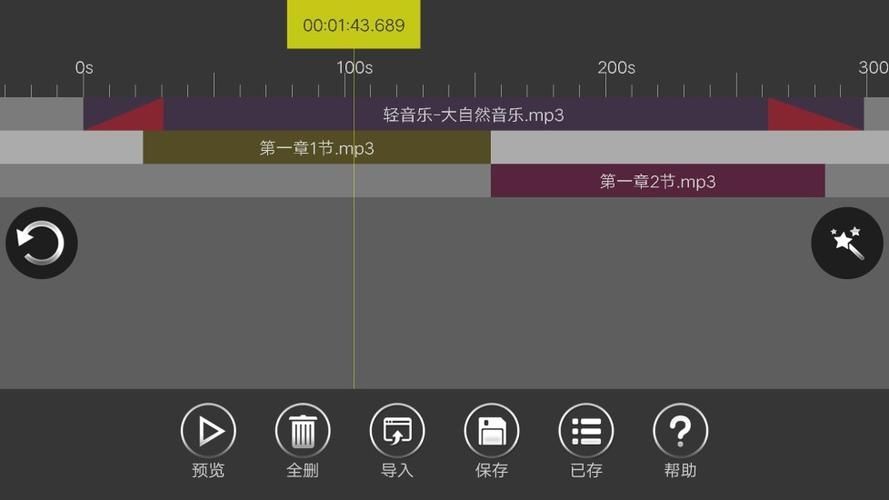Select the 轻音乐-大自然音乐.mp3 clip
The height and width of the screenshot is (500, 889).
pos(473,115)
